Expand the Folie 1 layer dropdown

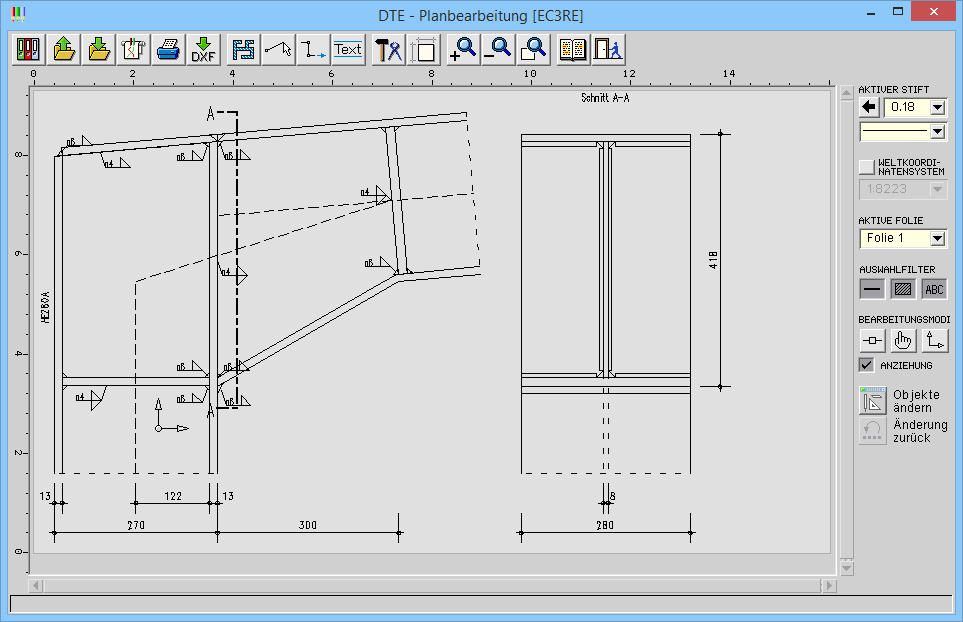[x=937, y=238]
